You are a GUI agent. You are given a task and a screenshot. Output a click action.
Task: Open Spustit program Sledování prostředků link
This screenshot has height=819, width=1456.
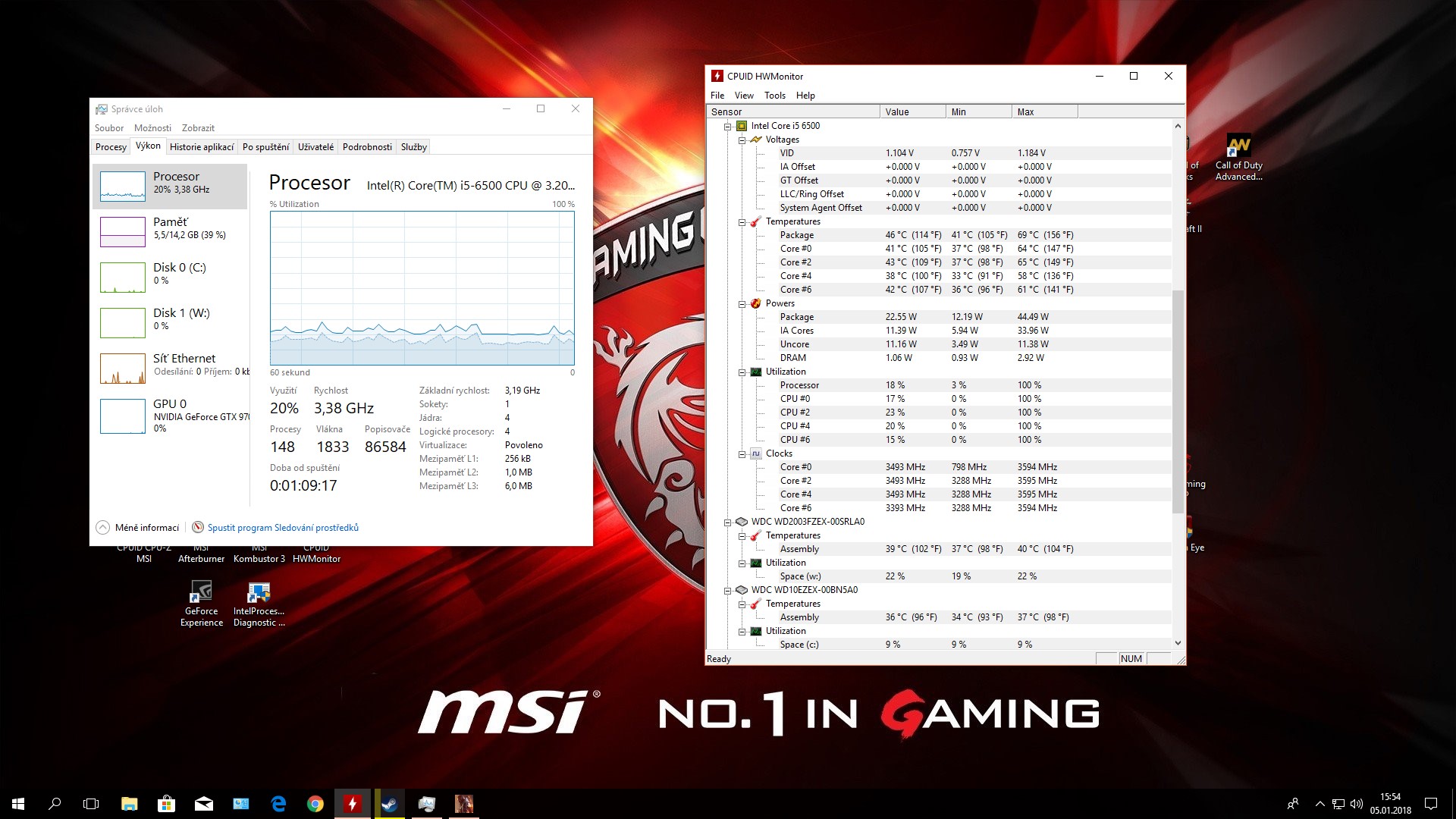coord(282,528)
